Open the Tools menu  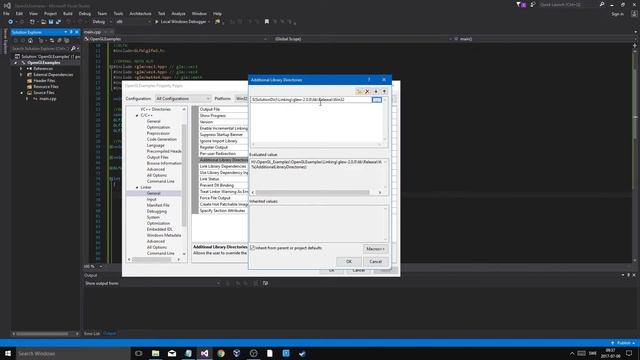118,13
